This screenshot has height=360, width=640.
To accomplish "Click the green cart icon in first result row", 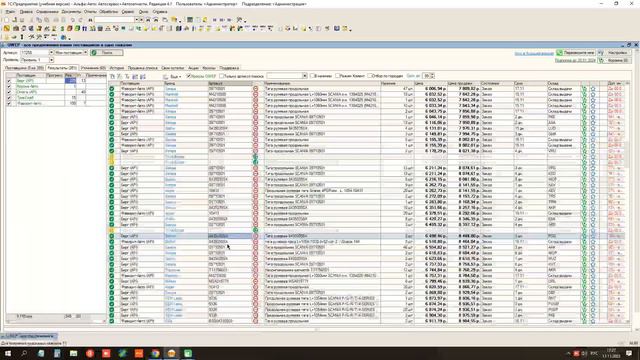I will click(584, 89).
